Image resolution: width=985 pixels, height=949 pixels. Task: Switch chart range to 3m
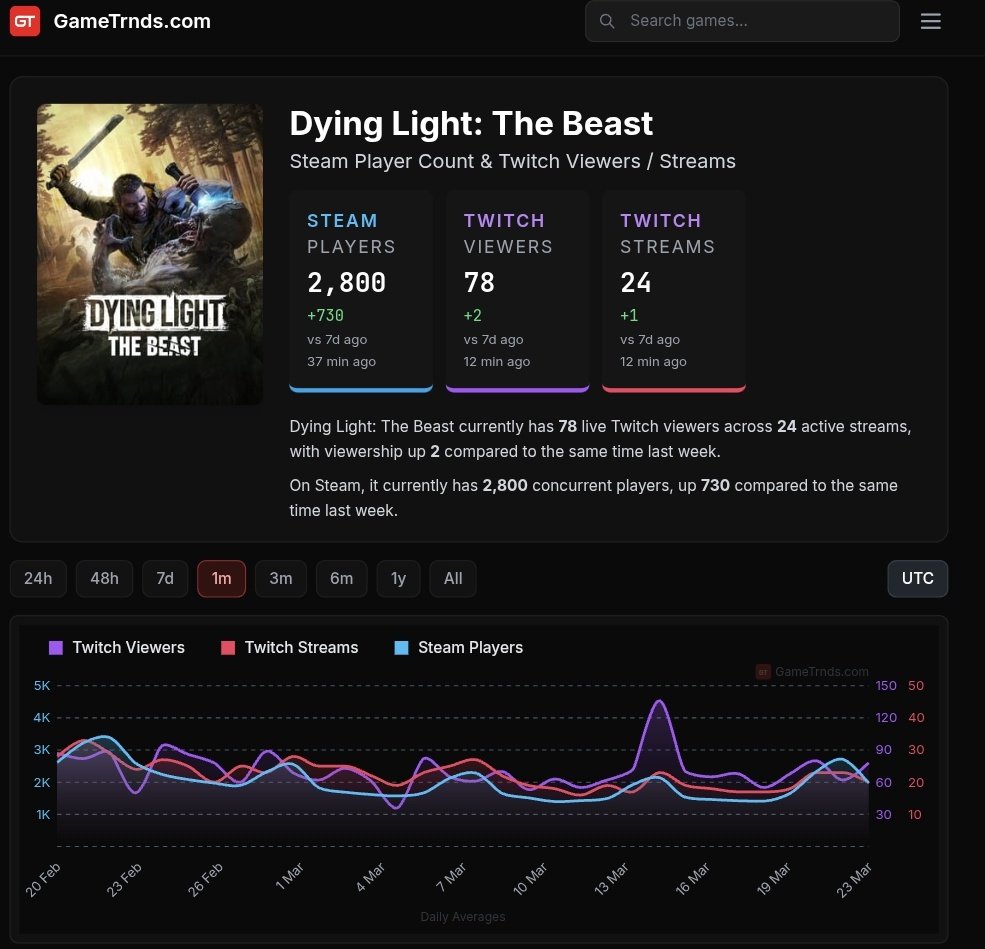pos(281,578)
